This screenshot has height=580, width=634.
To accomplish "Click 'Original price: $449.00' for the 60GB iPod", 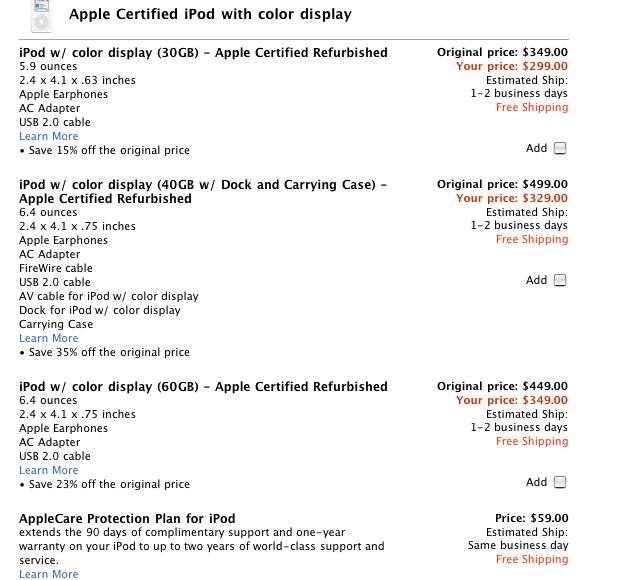I will (x=502, y=386).
